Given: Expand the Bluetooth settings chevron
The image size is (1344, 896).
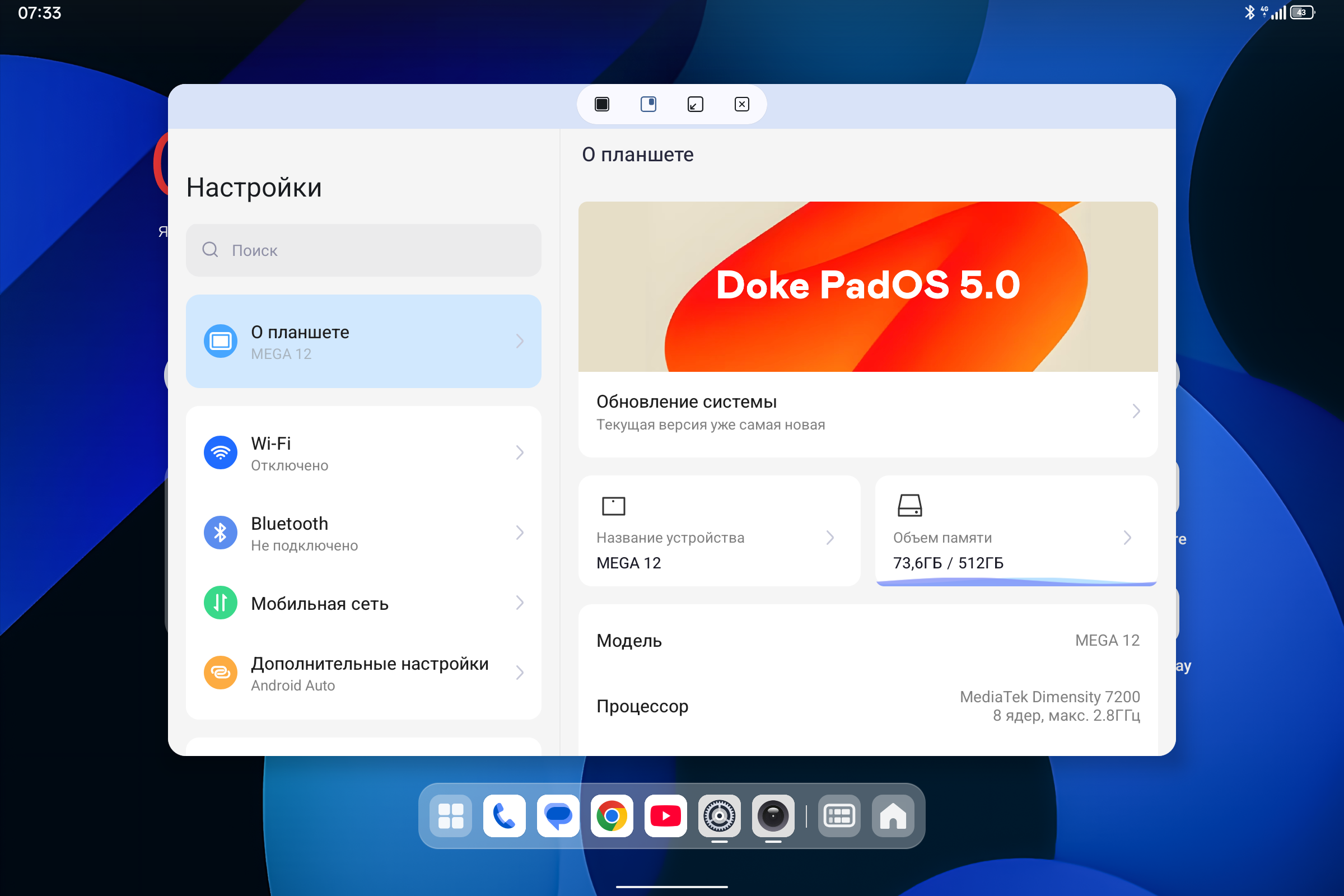Looking at the screenshot, I should coord(520,533).
